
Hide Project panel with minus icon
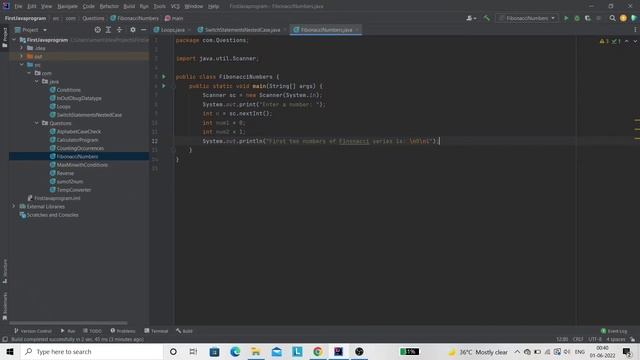tap(144, 30)
